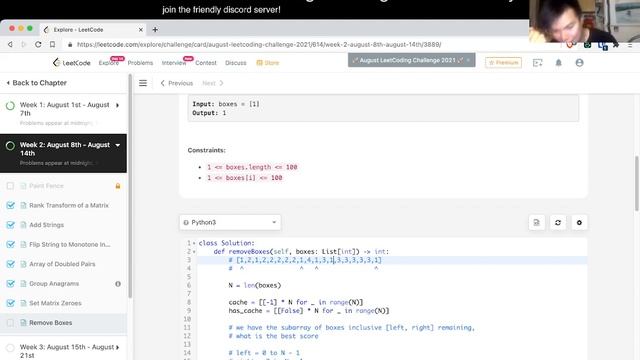
Task: Go Back to Chapter
Action: tap(37, 83)
